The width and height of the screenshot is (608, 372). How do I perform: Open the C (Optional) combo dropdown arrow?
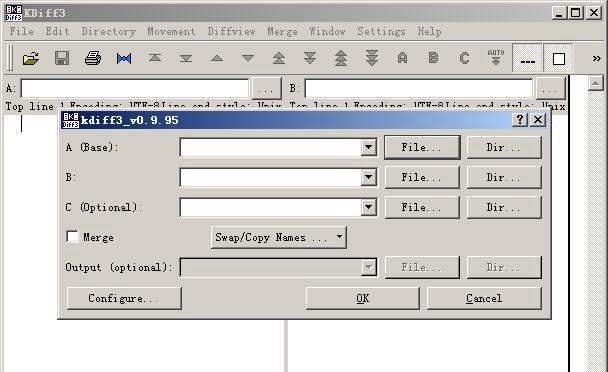368,207
